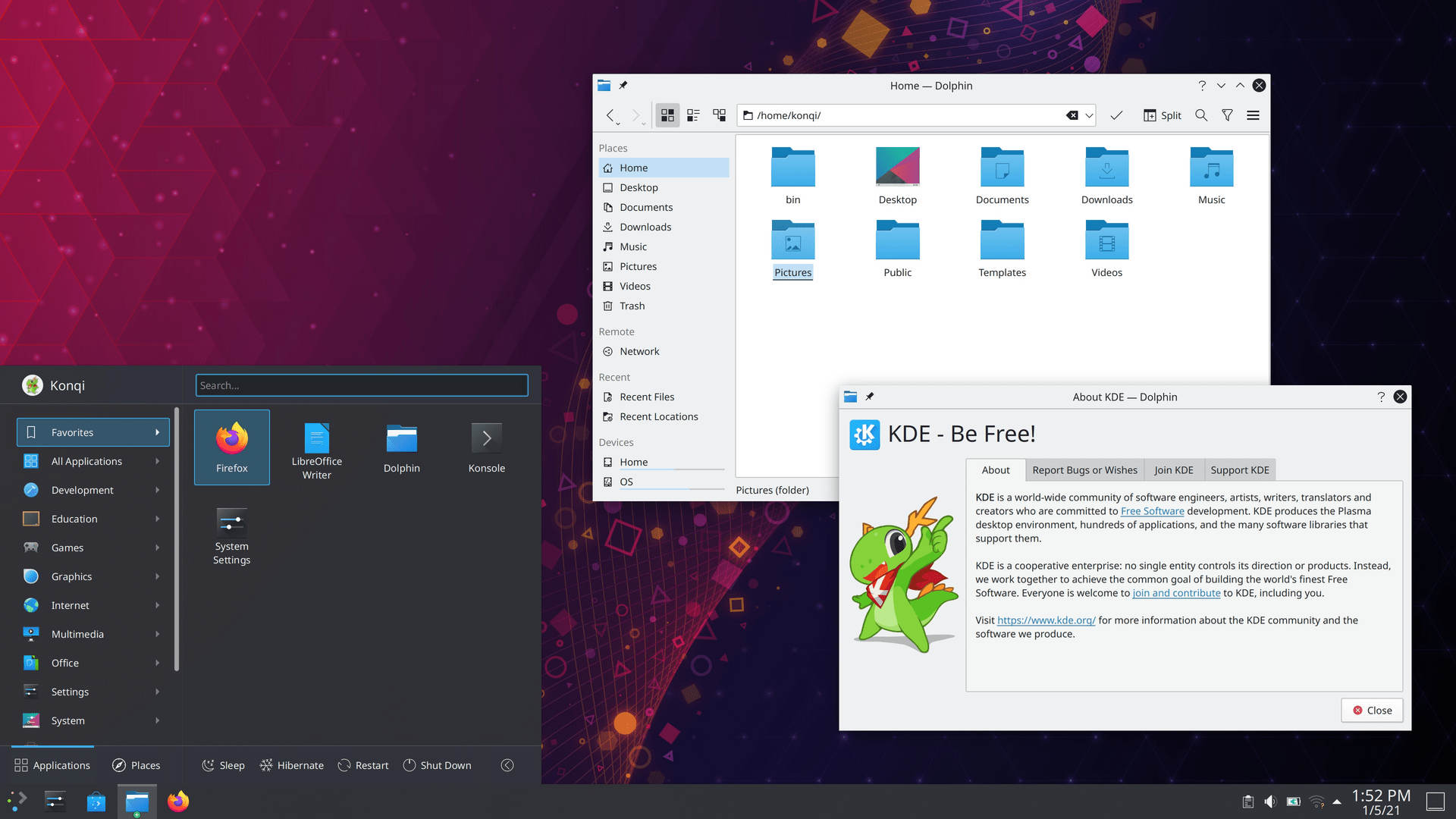Image resolution: width=1456 pixels, height=819 pixels.
Task: Switch launcher to Applications tab
Action: coord(52,765)
